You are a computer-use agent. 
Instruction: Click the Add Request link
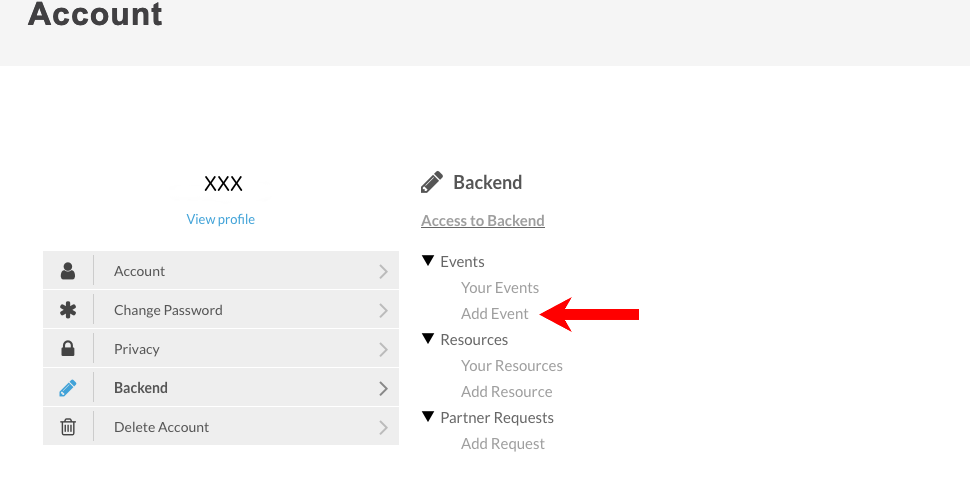click(503, 444)
